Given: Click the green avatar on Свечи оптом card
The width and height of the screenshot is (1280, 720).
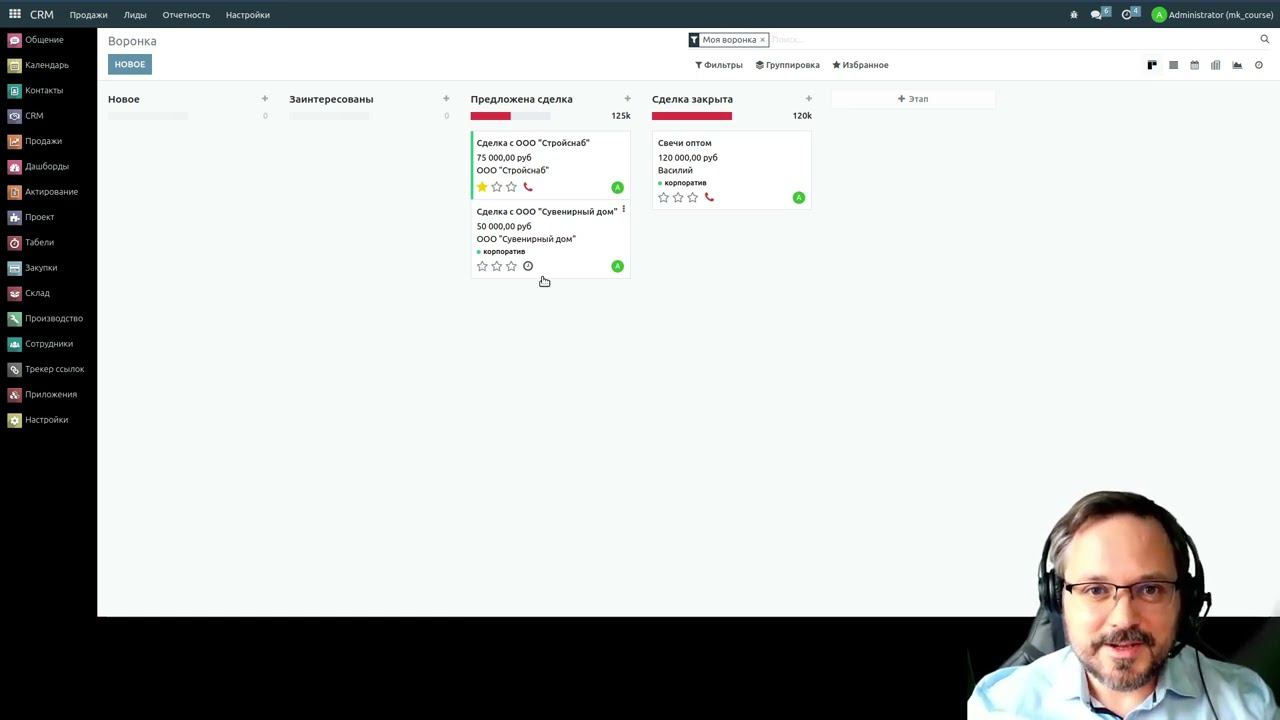Looking at the screenshot, I should tap(798, 197).
